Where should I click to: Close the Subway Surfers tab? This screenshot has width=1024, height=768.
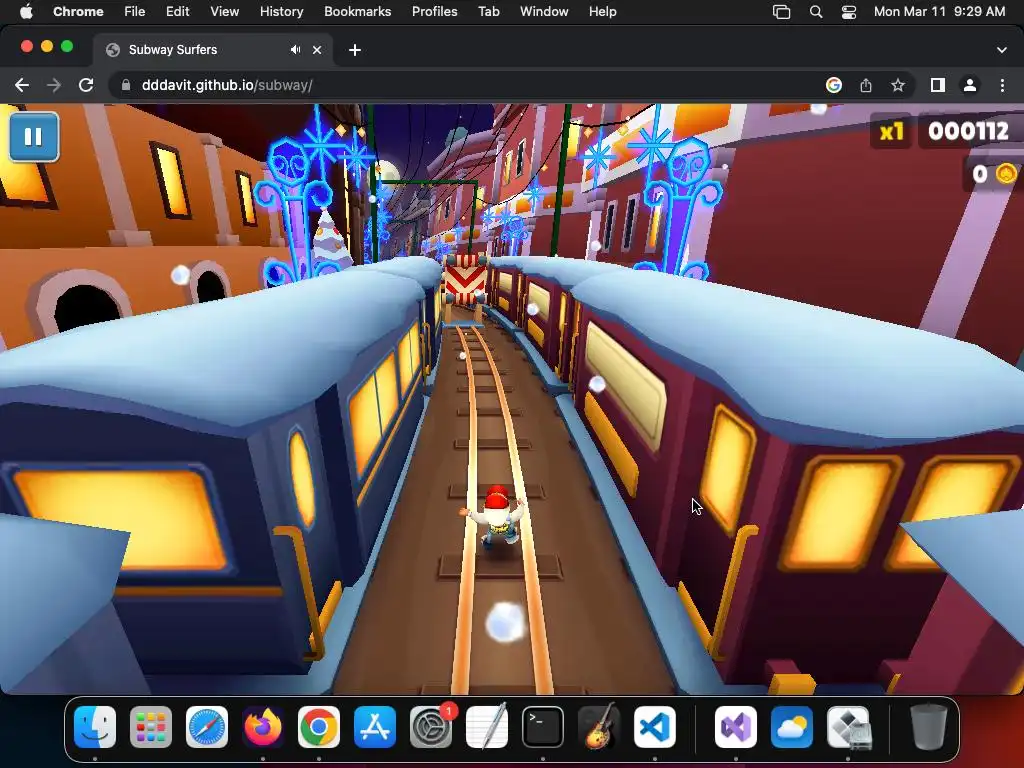pyautogui.click(x=317, y=50)
